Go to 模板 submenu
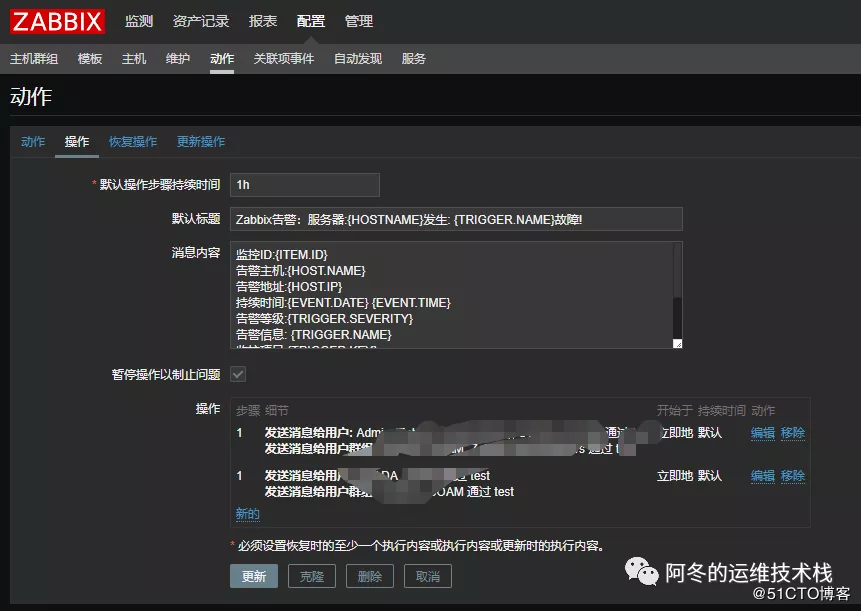861x611 pixels. pyautogui.click(x=90, y=59)
